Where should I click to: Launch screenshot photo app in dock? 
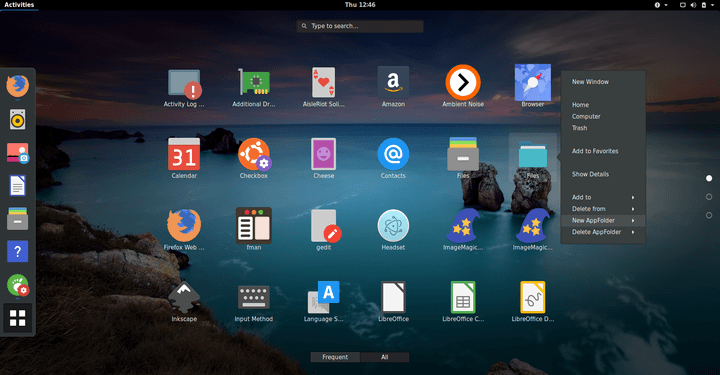17,153
